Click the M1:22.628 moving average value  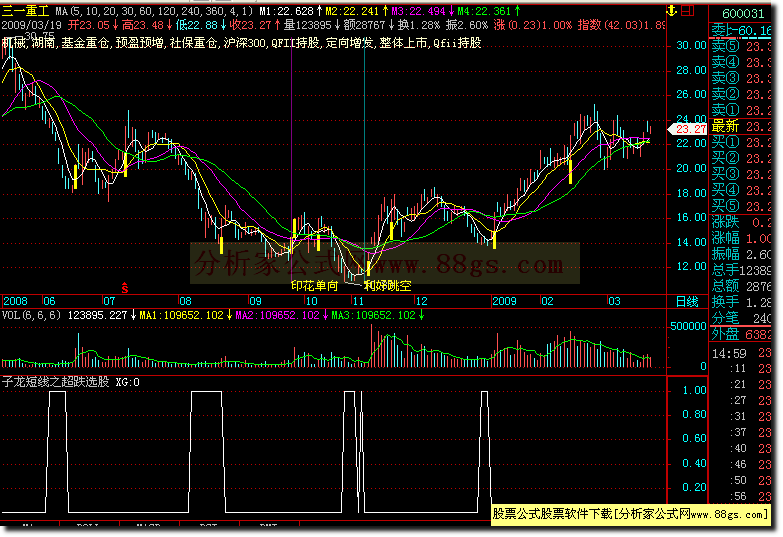click(291, 11)
